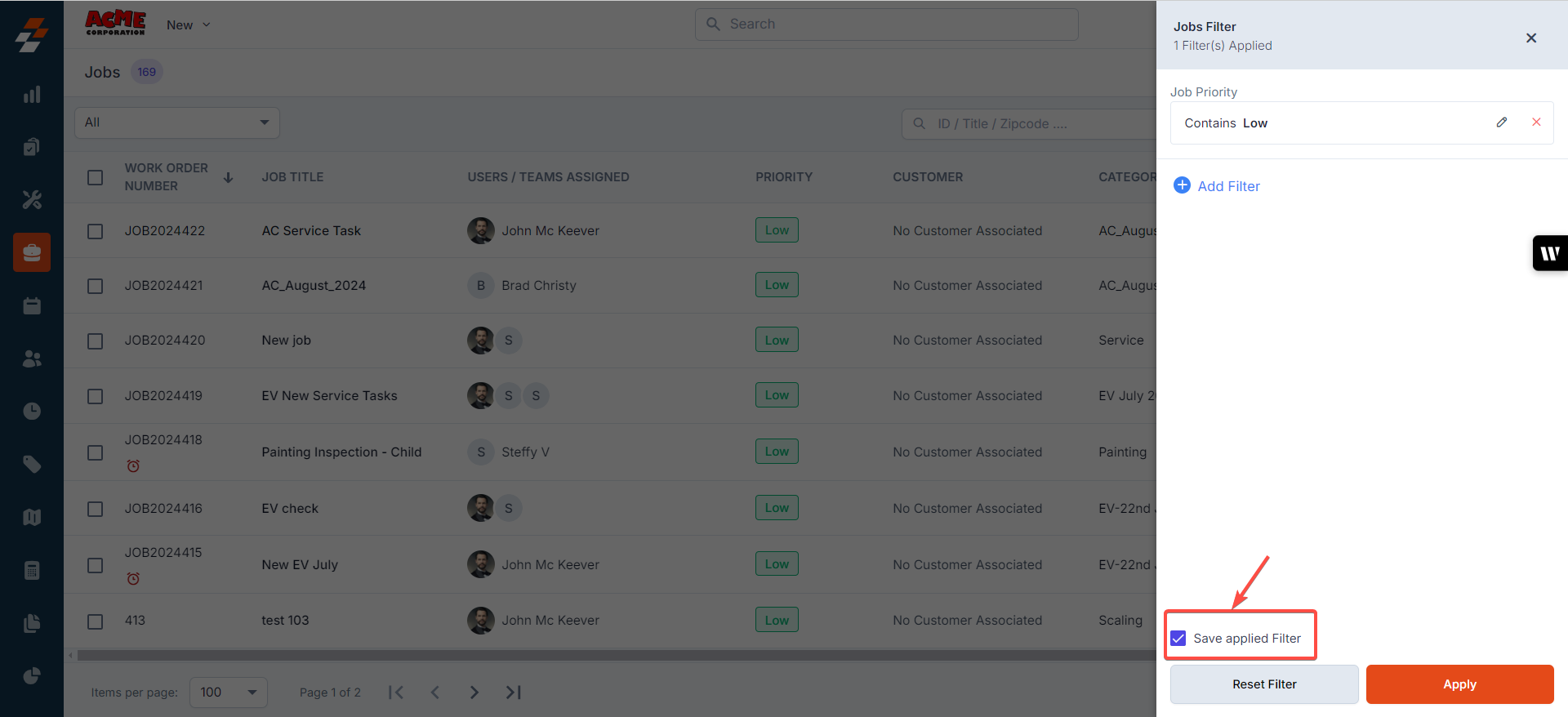Open the calendar icon in sidebar

coord(32,306)
